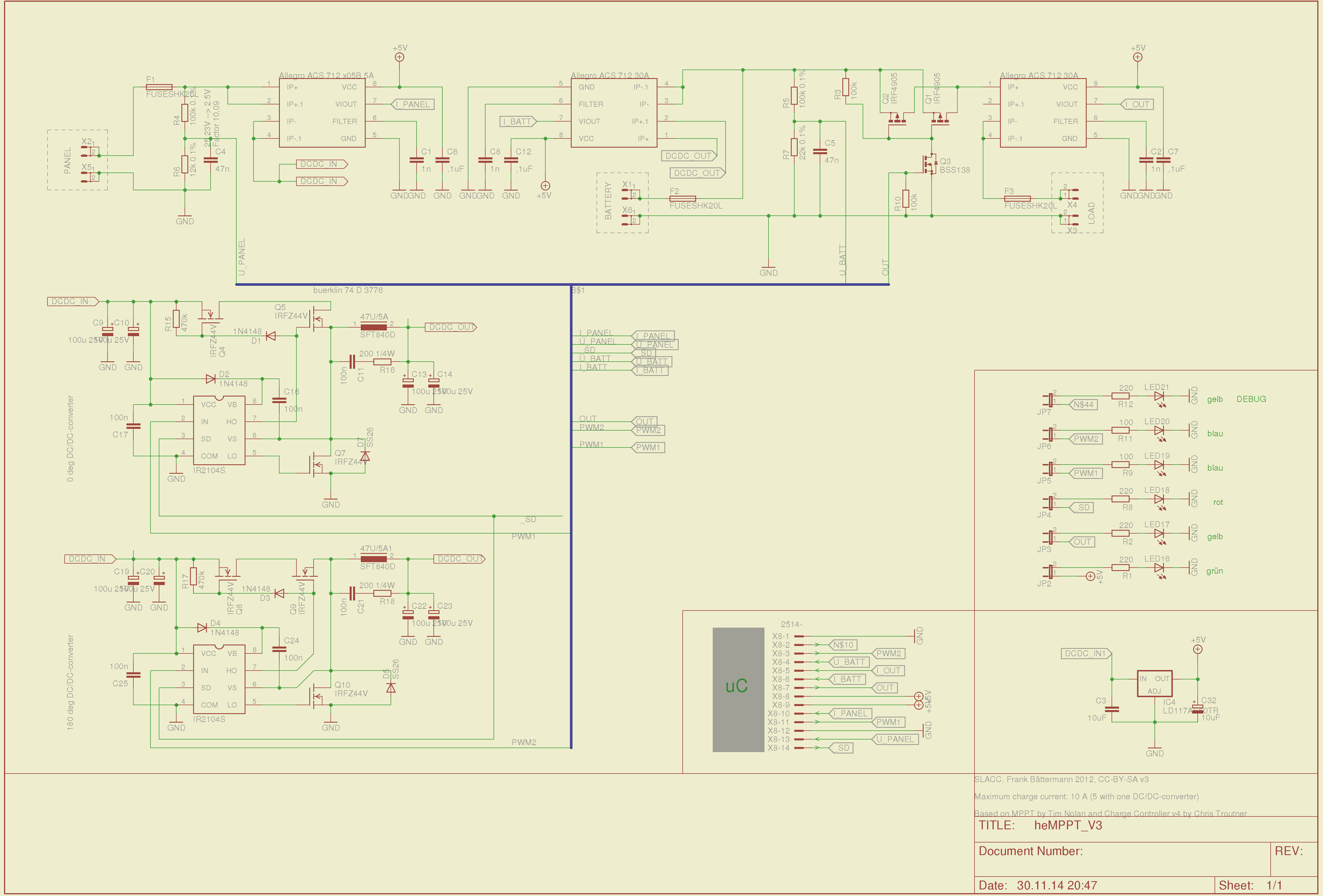Select the C5 47n capacitor
Screen dimensions: 1323x896
tap(820, 151)
